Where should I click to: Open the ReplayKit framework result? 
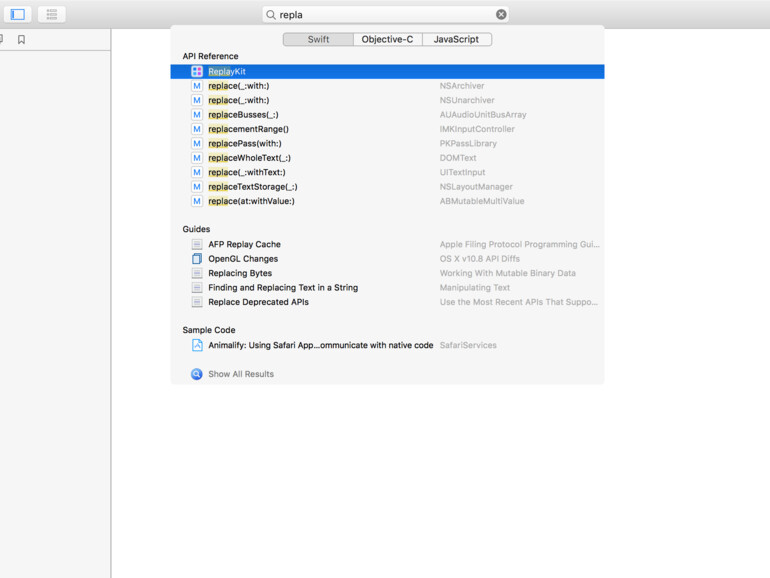[x=387, y=72]
